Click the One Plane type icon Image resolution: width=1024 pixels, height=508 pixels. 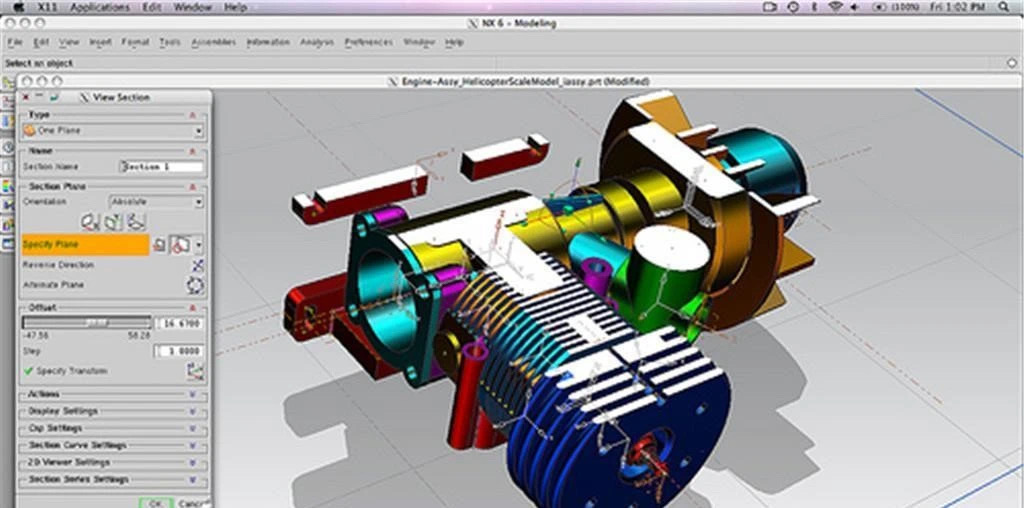tap(29, 131)
